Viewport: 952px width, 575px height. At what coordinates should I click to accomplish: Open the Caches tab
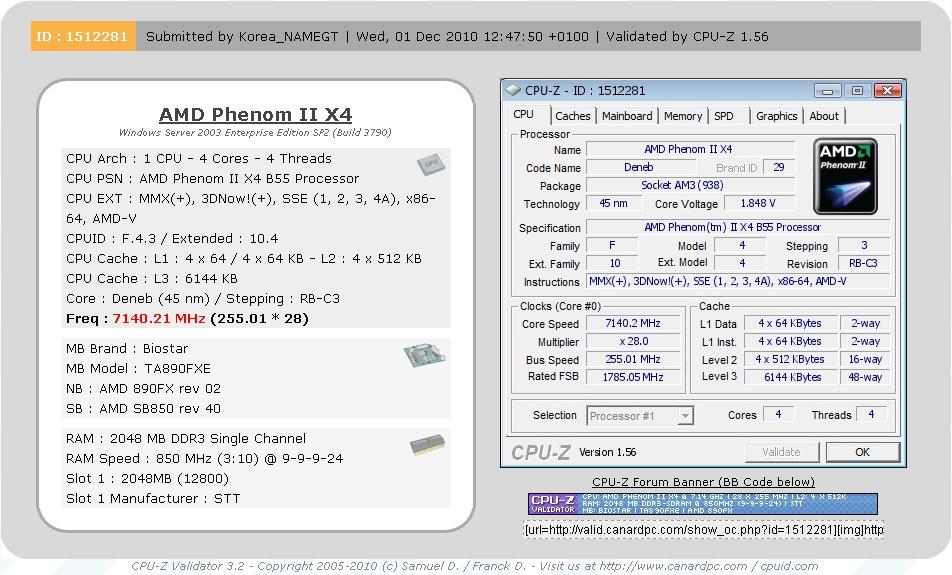[x=573, y=116]
